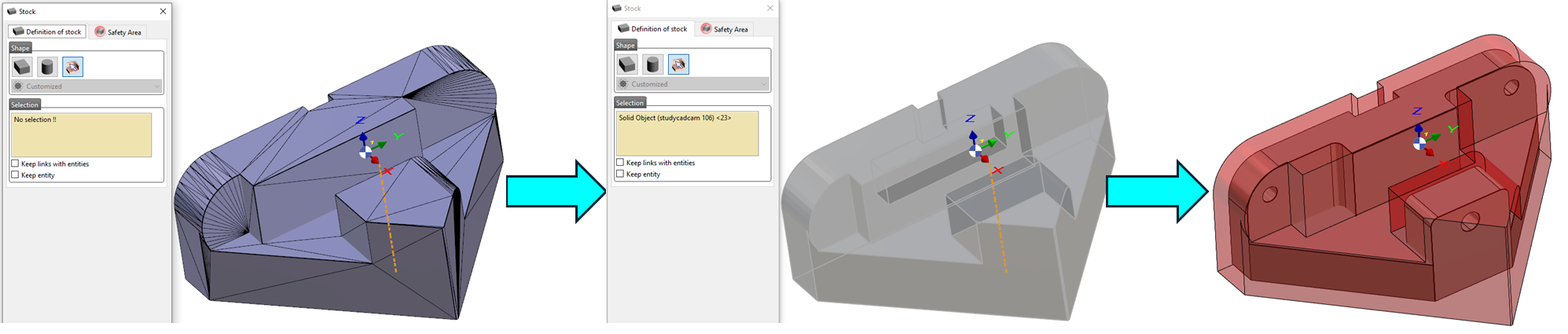The width and height of the screenshot is (1568, 334).
Task: Check Keep entity in the left dialog
Action: click(15, 174)
